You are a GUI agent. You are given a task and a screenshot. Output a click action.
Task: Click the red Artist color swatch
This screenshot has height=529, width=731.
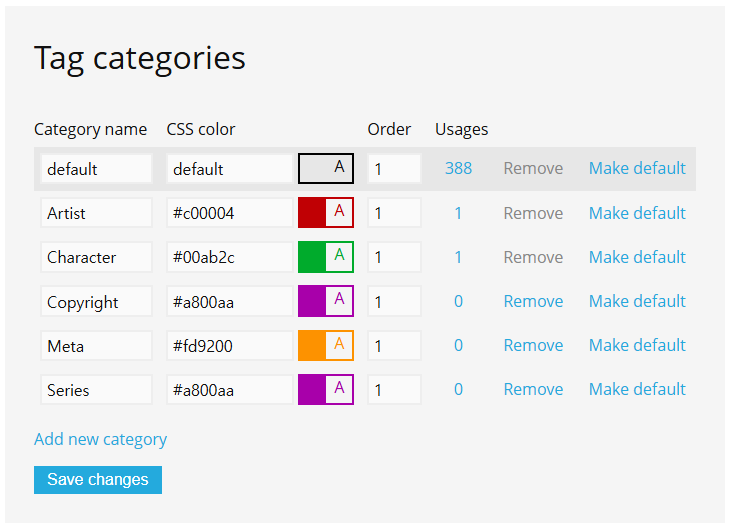(x=326, y=213)
